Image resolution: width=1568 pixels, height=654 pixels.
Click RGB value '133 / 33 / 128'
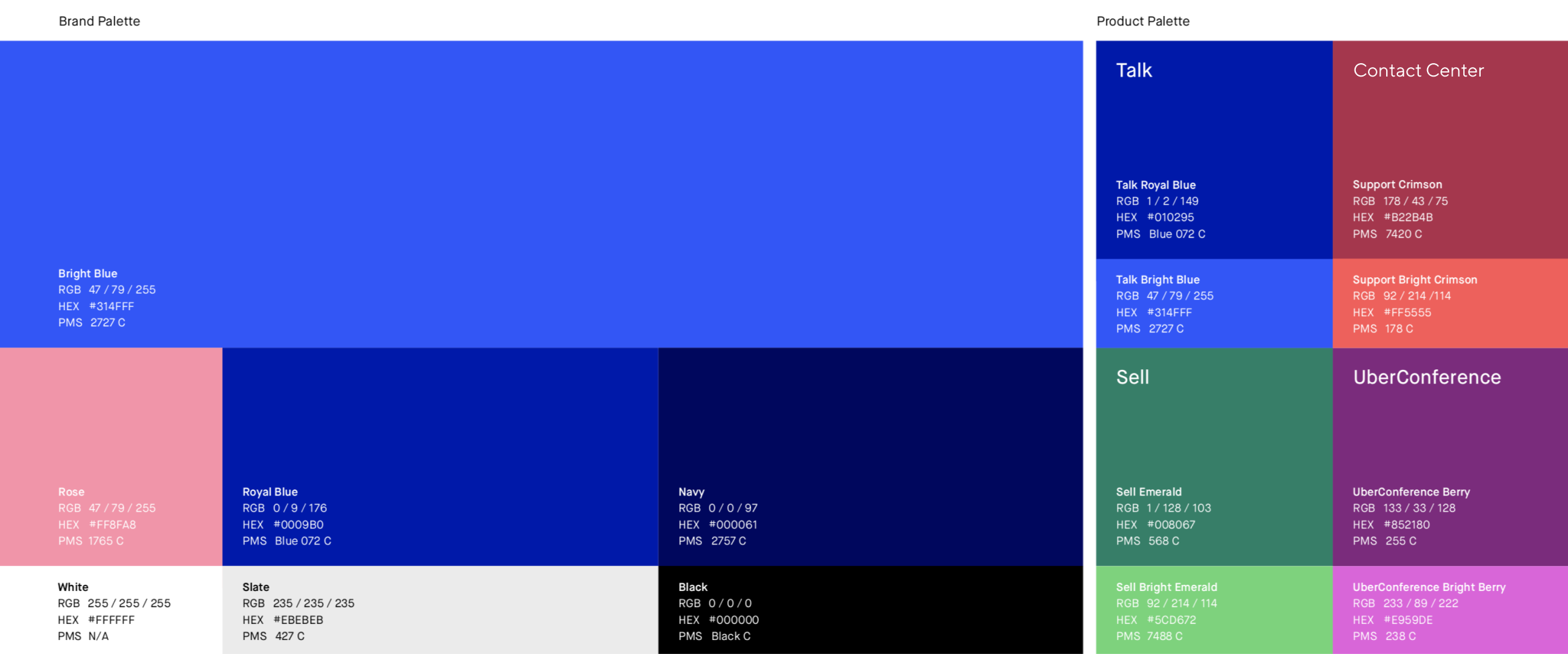tap(1420, 508)
